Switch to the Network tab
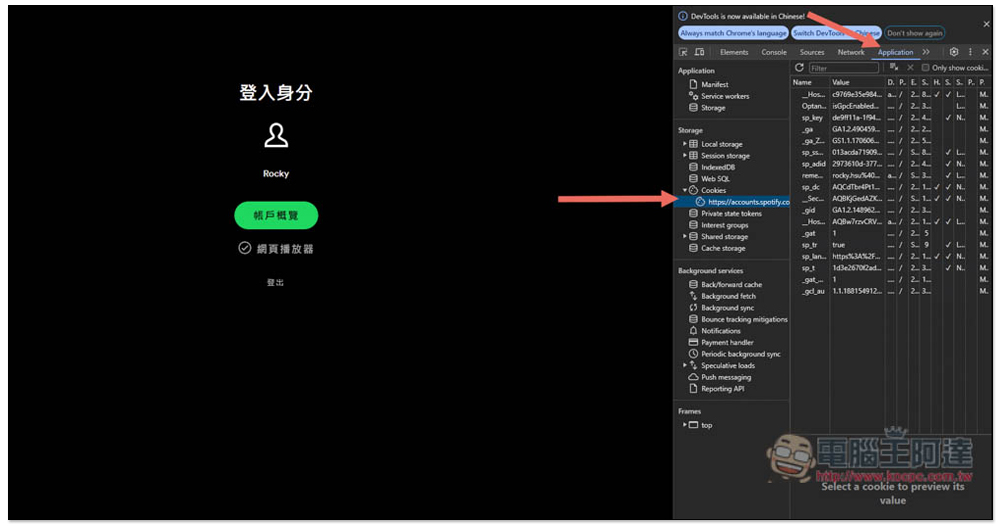Viewport: 1000px width, 526px height. (851, 52)
